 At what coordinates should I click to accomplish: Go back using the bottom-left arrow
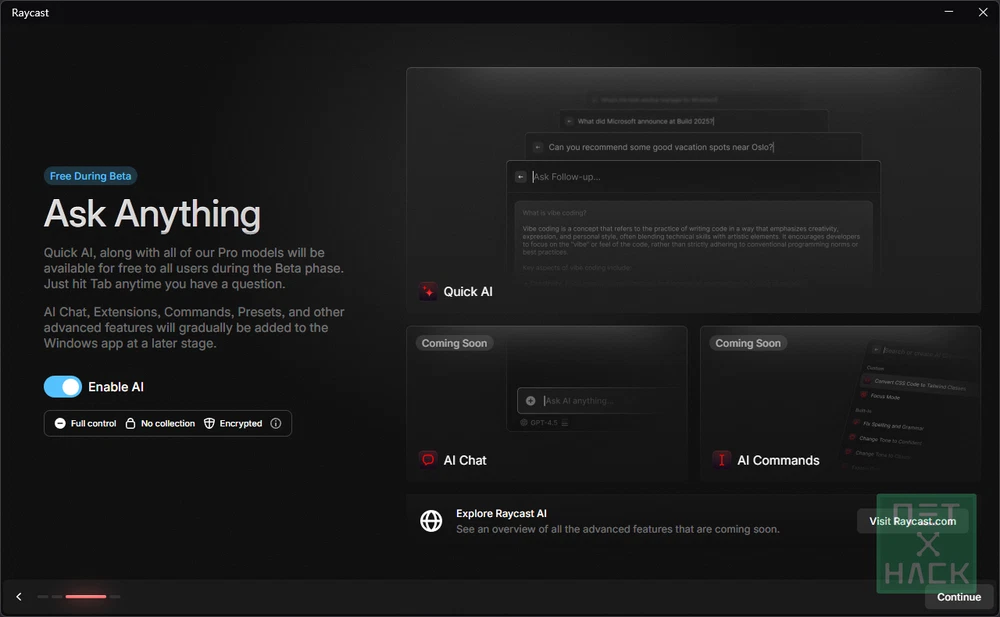19,597
